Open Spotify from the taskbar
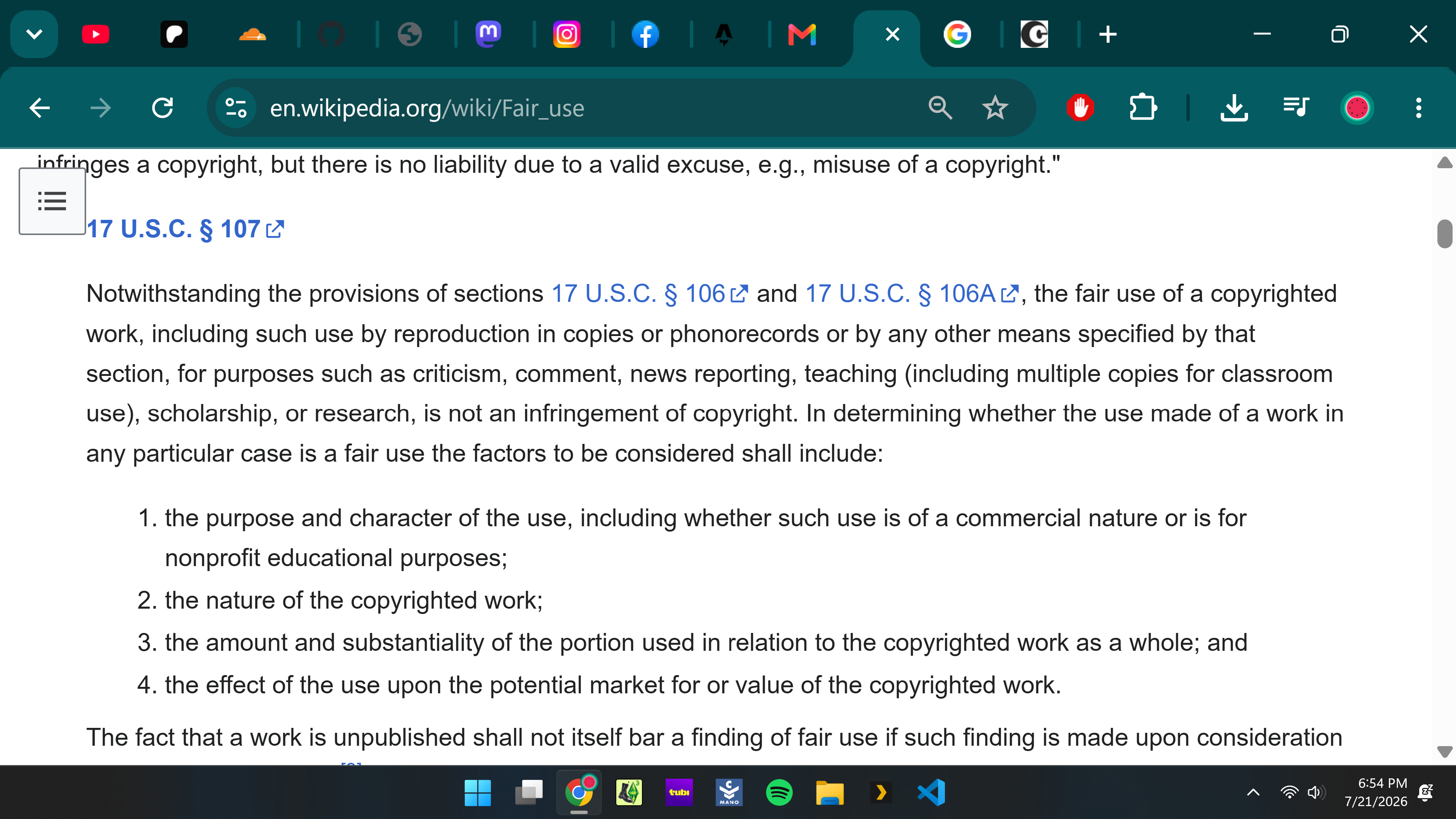1456x819 pixels. (x=779, y=792)
